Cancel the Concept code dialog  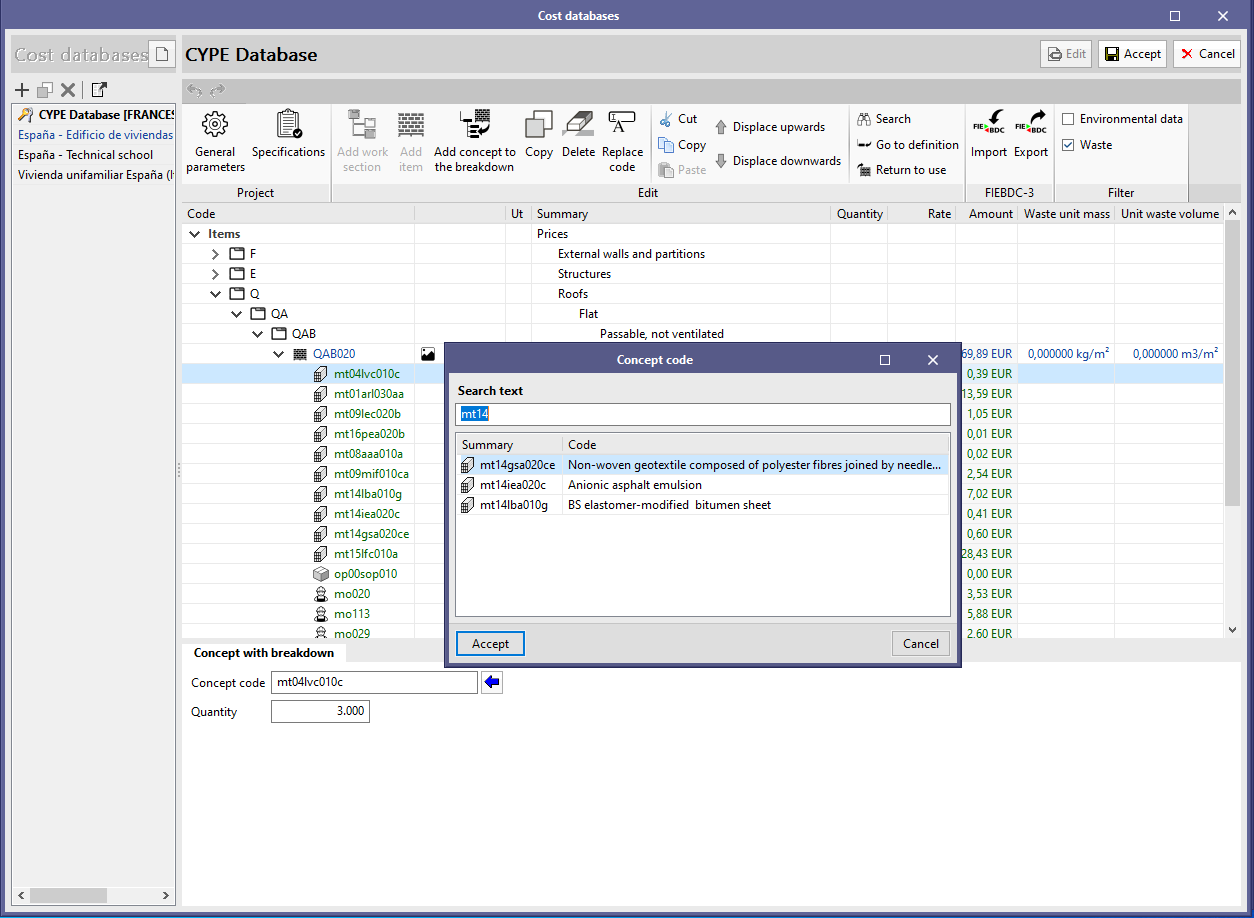(921, 644)
